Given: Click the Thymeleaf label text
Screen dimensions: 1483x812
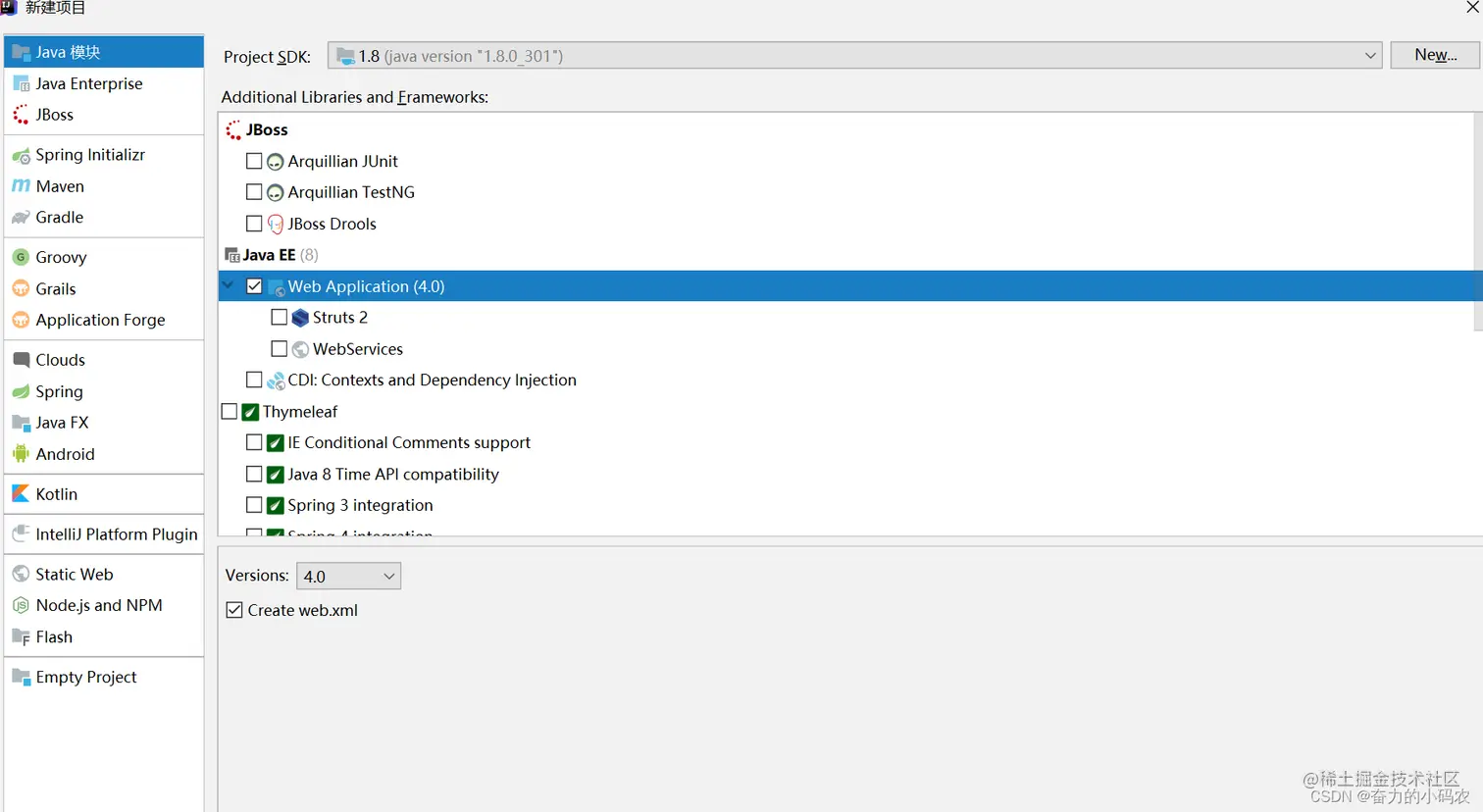Looking at the screenshot, I should click(x=300, y=412).
